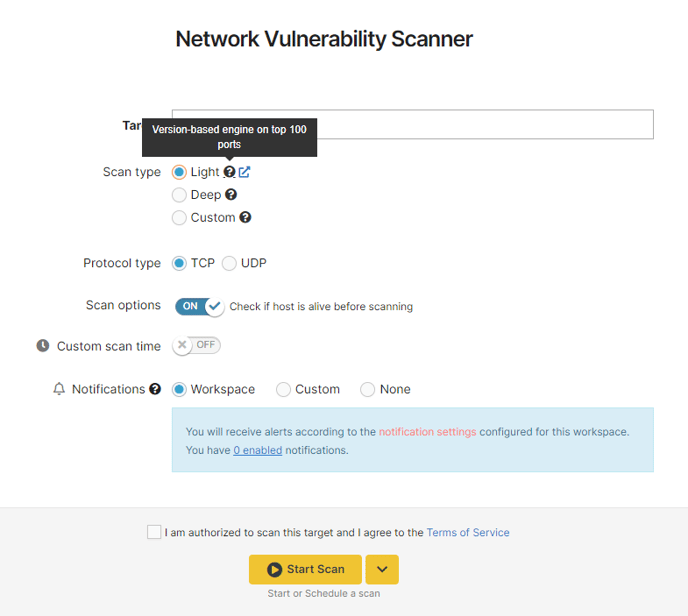Enable the Custom scan time toggle
Viewport: 688px width, 616px height.
coord(196,345)
